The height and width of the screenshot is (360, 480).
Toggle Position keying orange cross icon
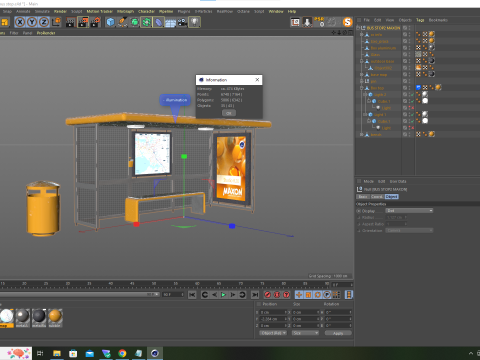(x=299, y=295)
